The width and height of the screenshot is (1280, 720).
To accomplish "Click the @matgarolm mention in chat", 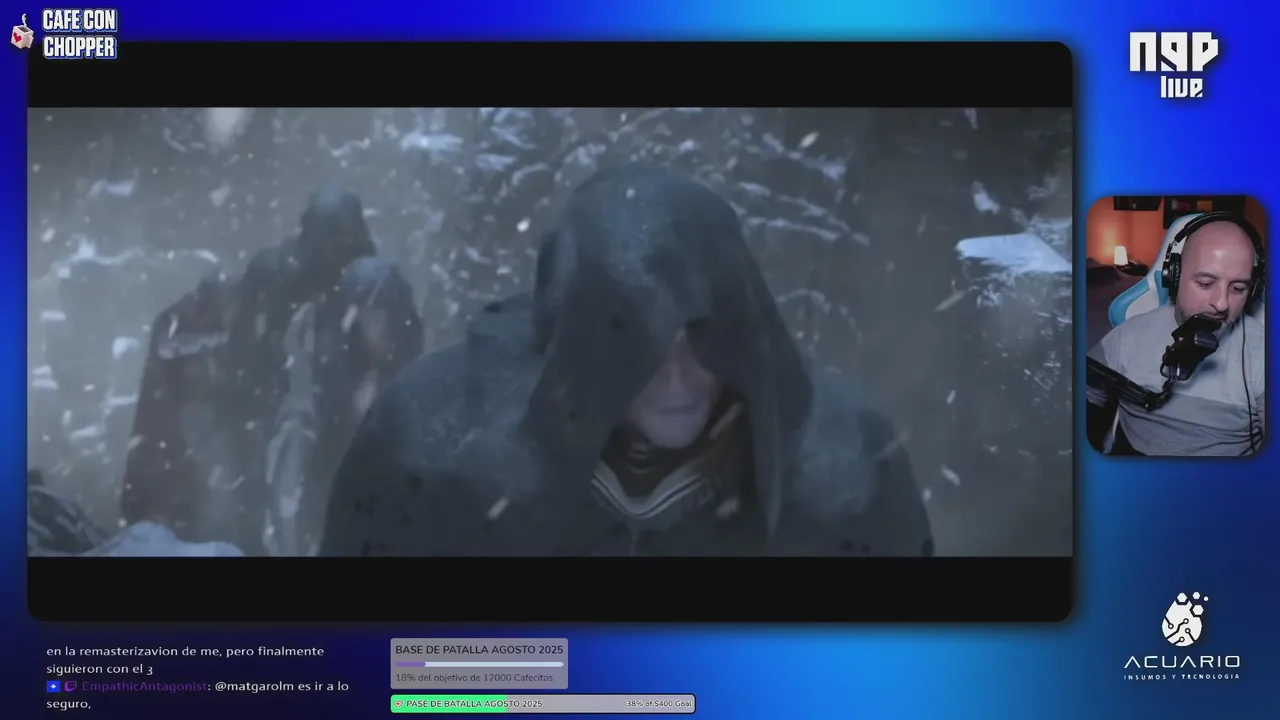I will [254, 686].
